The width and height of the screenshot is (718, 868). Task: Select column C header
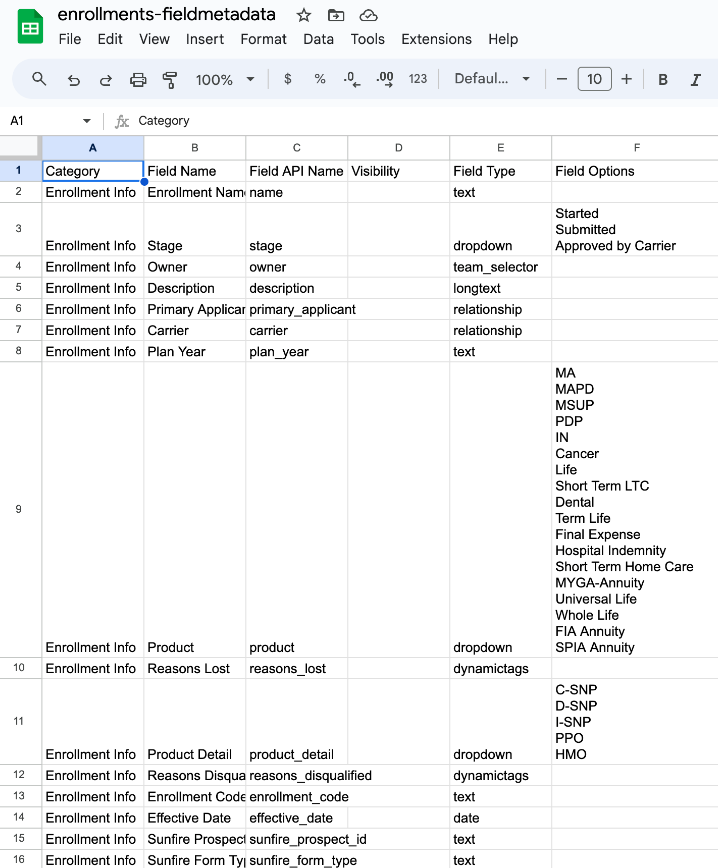tap(297, 148)
